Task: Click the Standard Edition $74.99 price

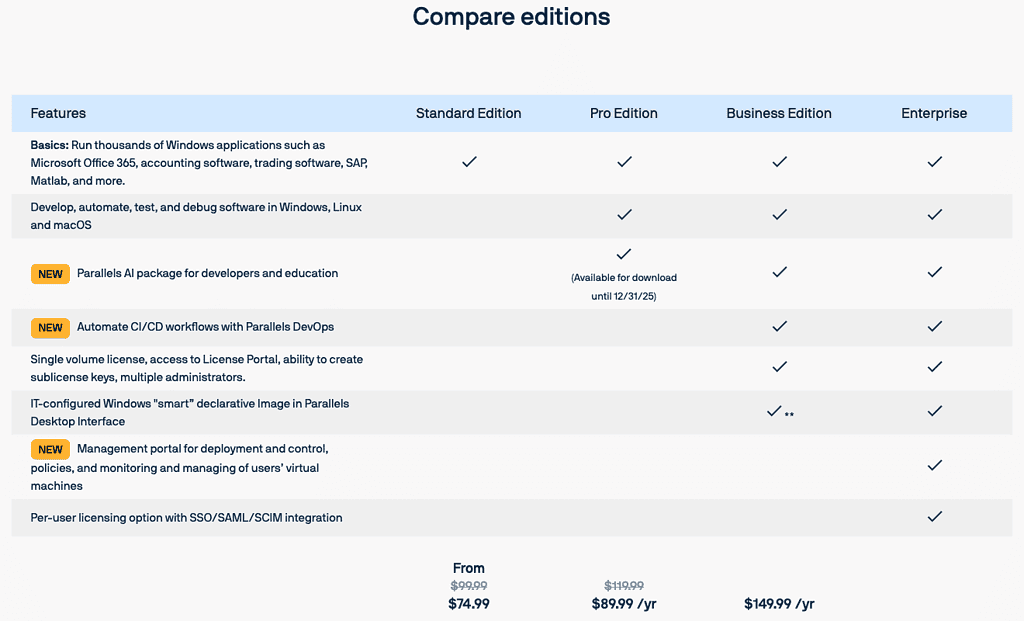Action: pyautogui.click(x=469, y=604)
